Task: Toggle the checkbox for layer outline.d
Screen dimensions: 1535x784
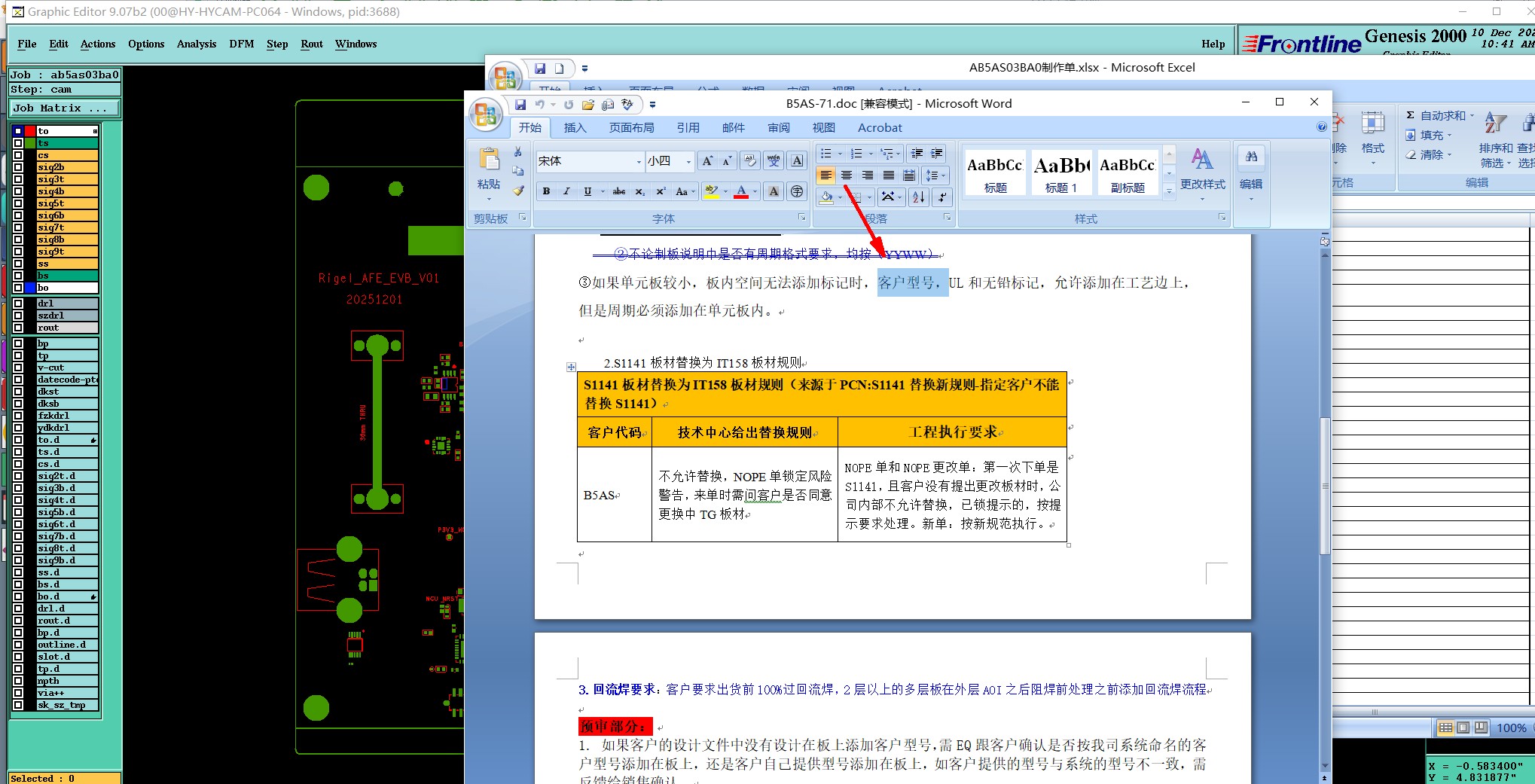Action: (18, 645)
